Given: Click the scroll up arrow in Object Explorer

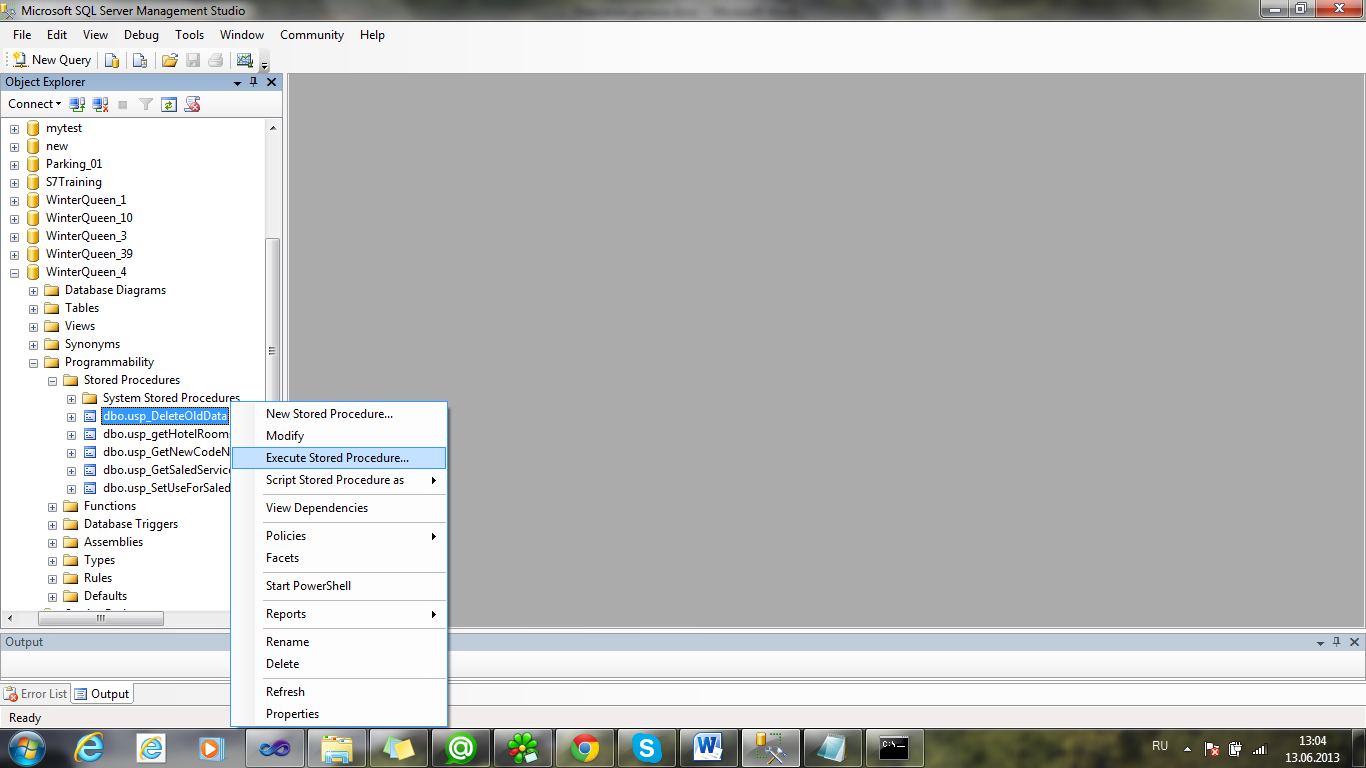Looking at the screenshot, I should click(x=273, y=128).
